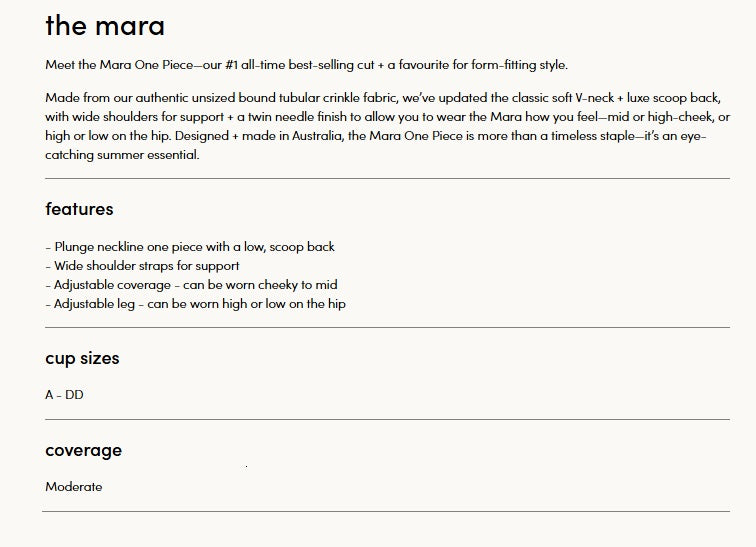Click the text '#1 all-time best-selling cut'
Image resolution: width=756 pixels, height=547 pixels.
tap(299, 65)
